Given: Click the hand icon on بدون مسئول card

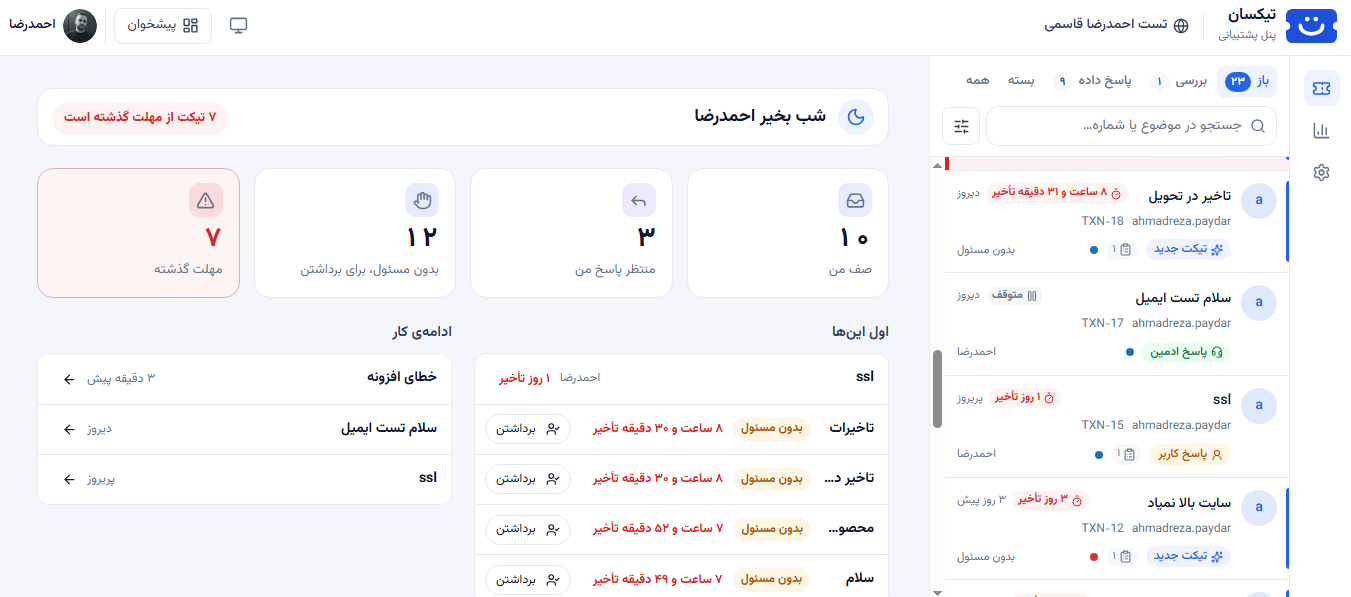Looking at the screenshot, I should [422, 200].
